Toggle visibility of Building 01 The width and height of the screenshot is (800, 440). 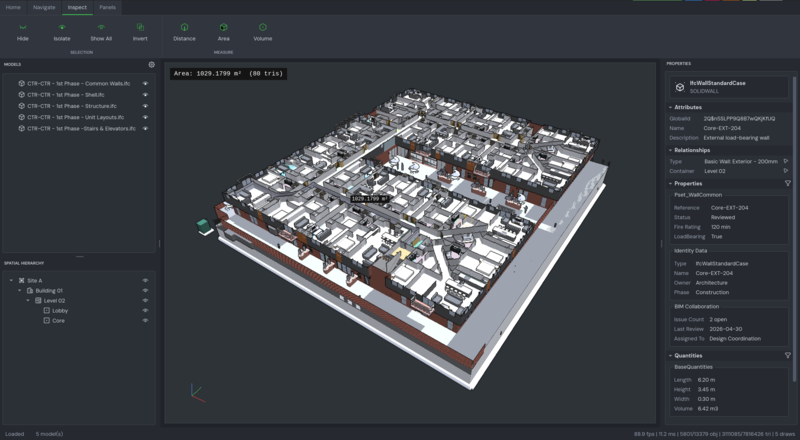pos(145,290)
